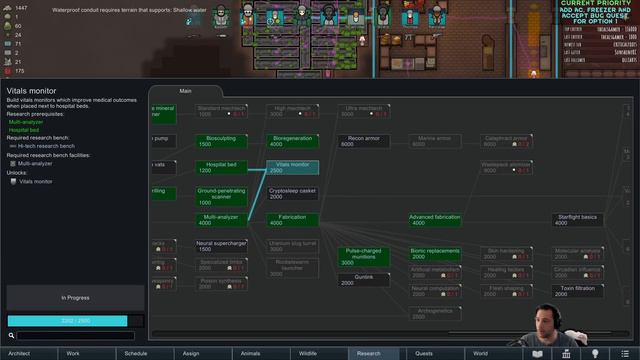Screen dimensions: 640x360
Task: Select the Marine armor research node
Action: pos(435,141)
